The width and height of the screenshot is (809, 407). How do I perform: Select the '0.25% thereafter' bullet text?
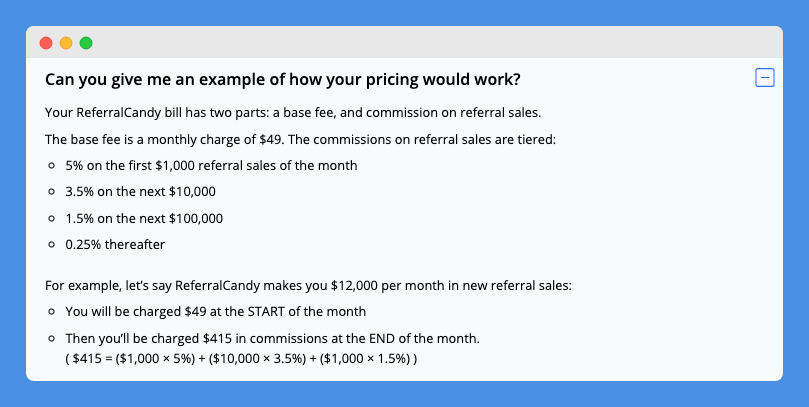click(x=115, y=245)
